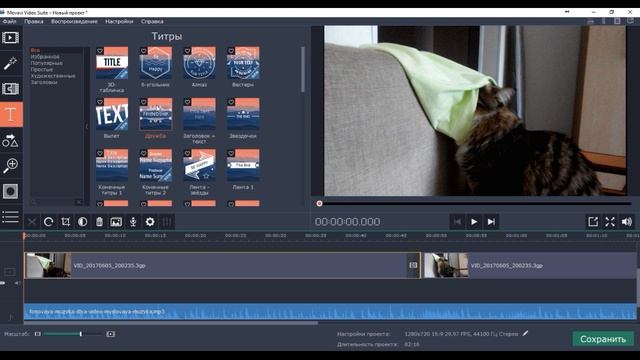The width and height of the screenshot is (640, 360).
Task: Open the pan and zoom tool
Action: click(x=11, y=166)
